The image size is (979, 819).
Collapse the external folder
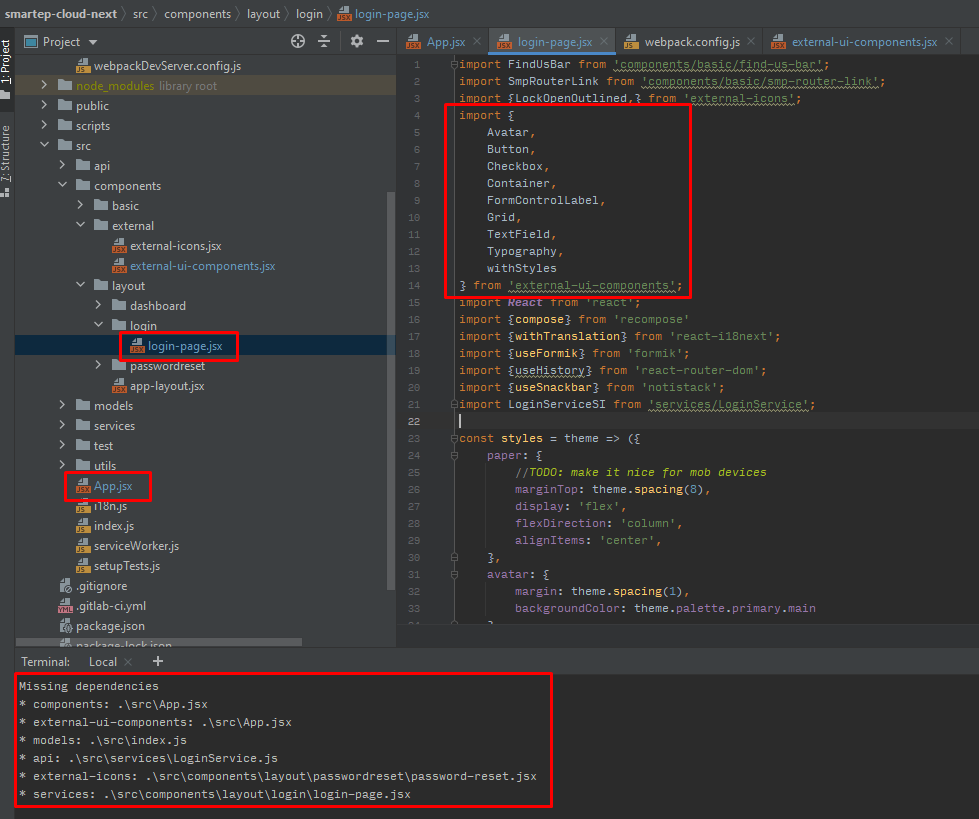click(x=80, y=225)
